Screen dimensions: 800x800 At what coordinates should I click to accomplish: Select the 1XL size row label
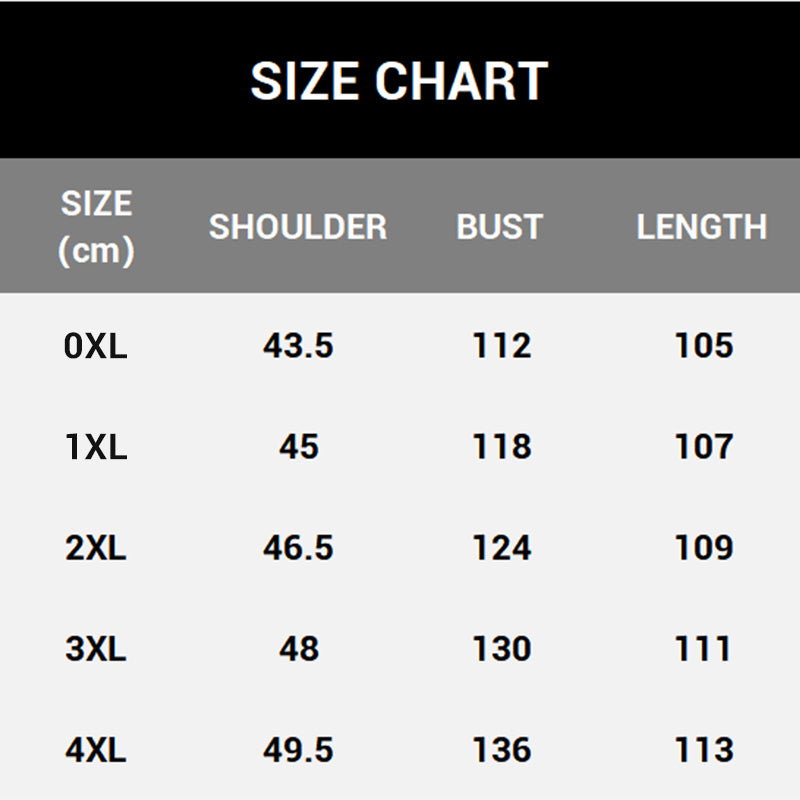click(96, 447)
